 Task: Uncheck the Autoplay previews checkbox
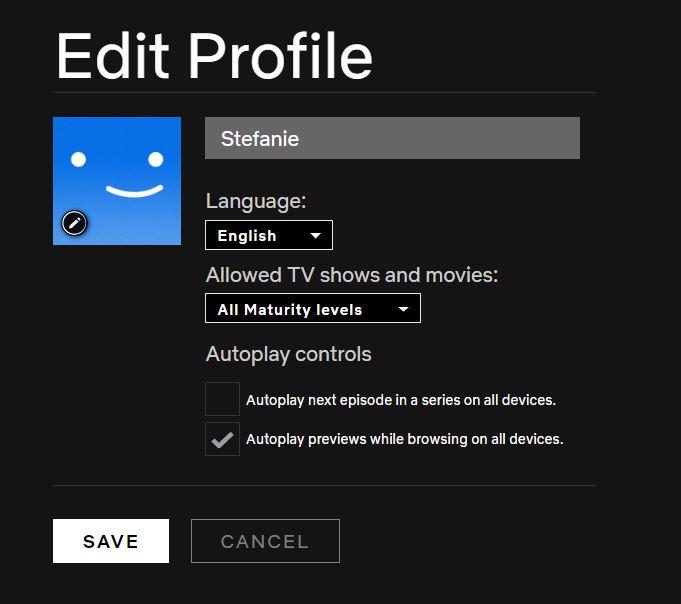pyautogui.click(x=222, y=439)
